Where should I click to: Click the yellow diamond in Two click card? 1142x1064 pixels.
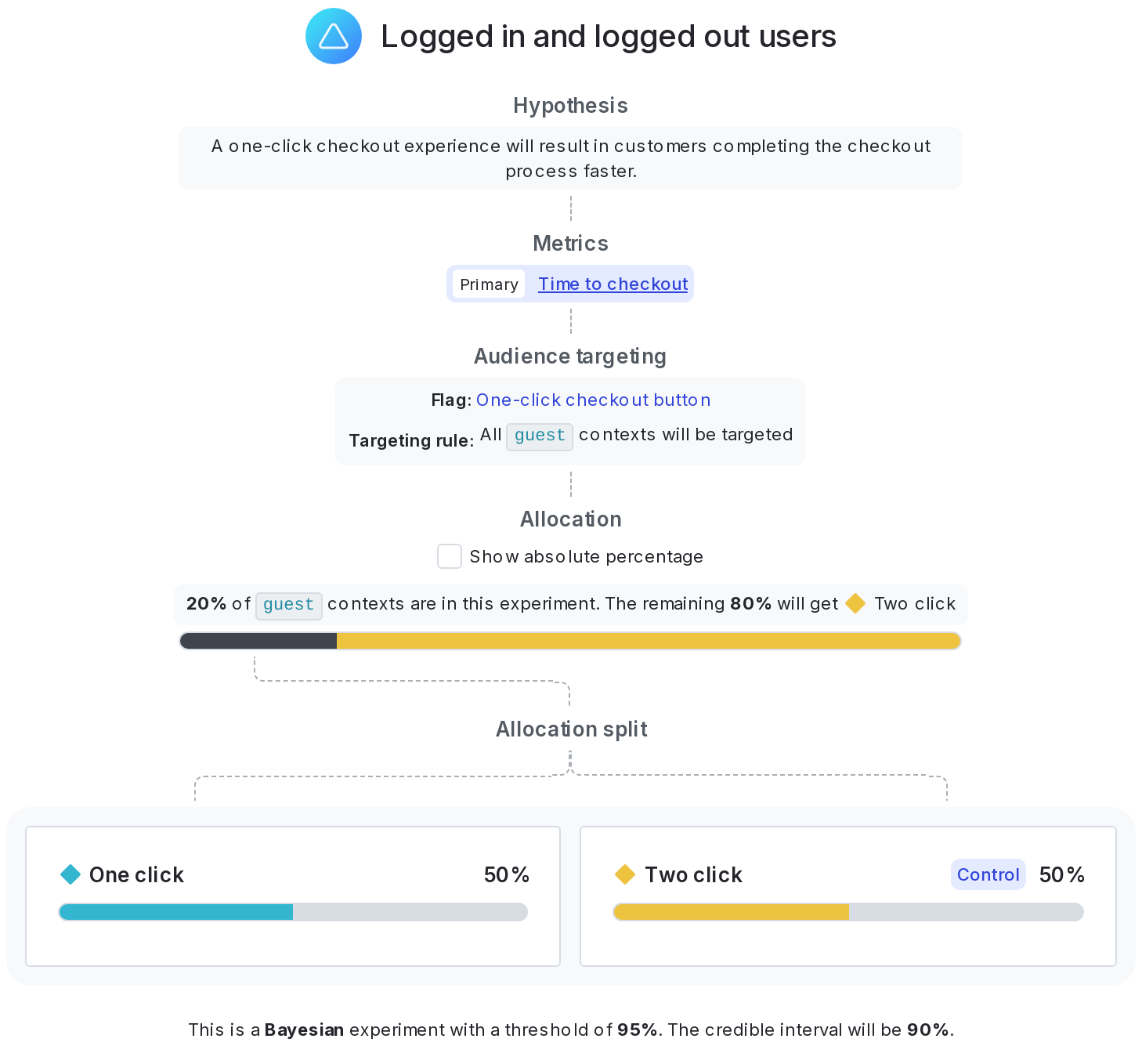[625, 874]
